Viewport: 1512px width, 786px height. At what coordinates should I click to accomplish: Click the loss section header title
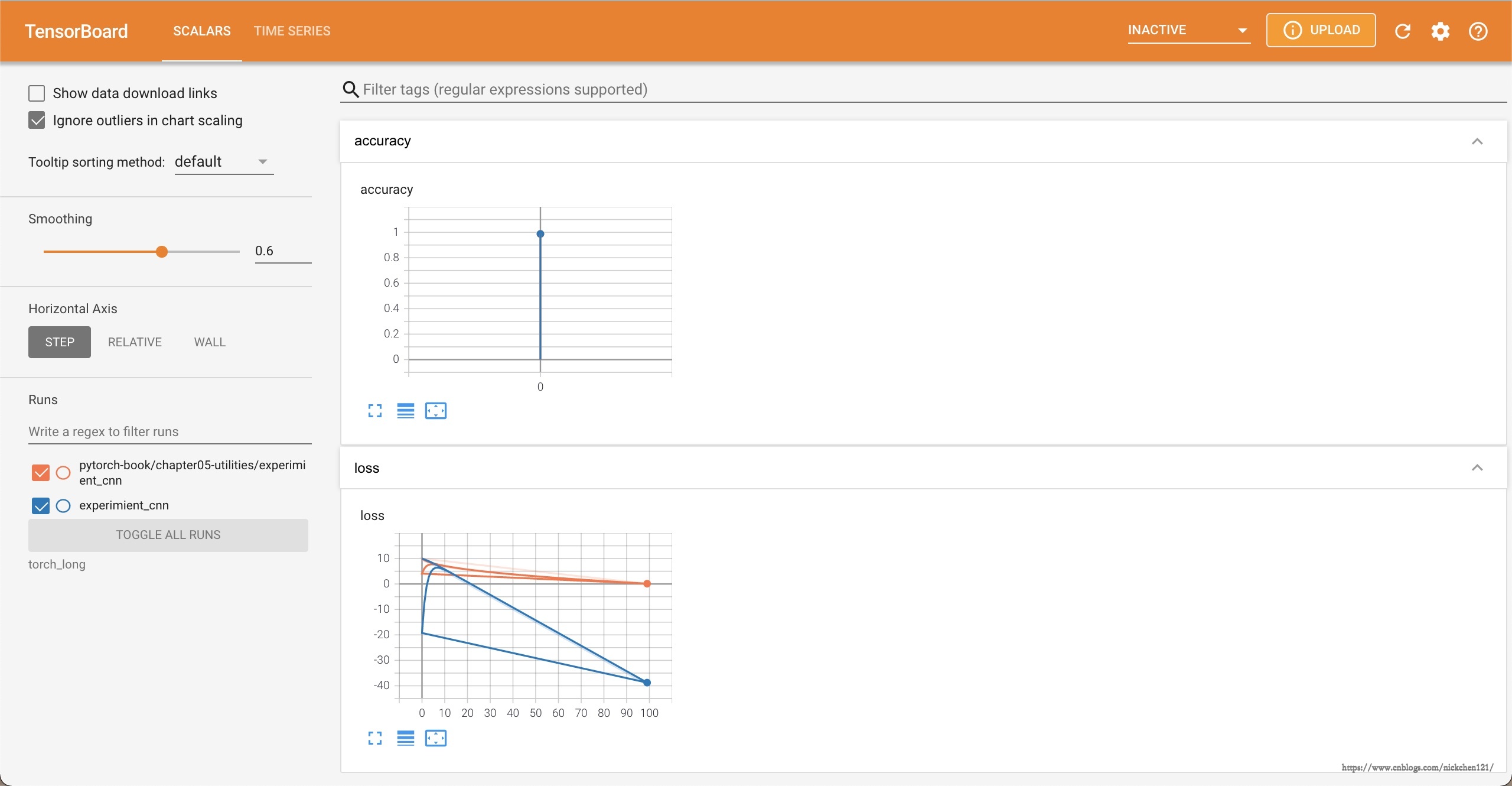point(367,469)
